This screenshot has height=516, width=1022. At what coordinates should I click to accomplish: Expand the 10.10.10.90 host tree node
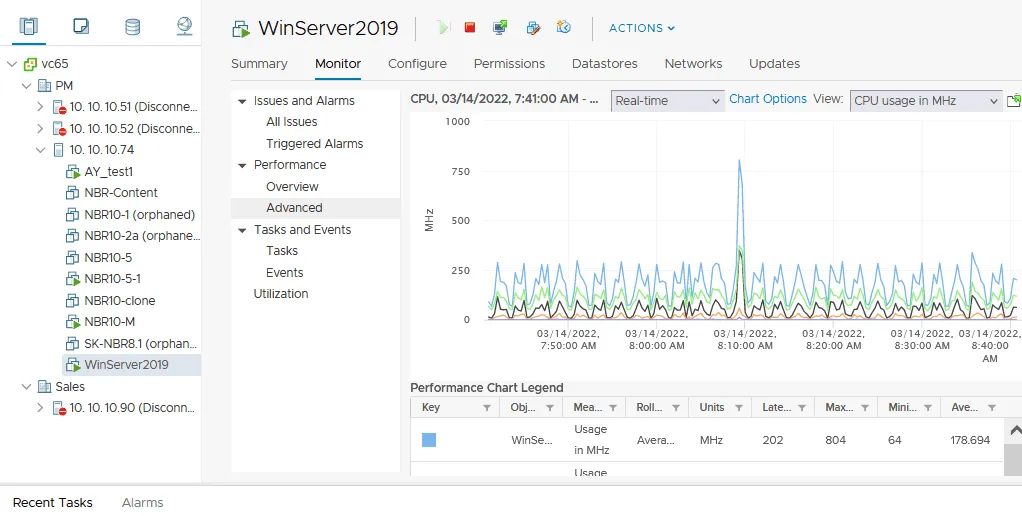pyautogui.click(x=40, y=408)
